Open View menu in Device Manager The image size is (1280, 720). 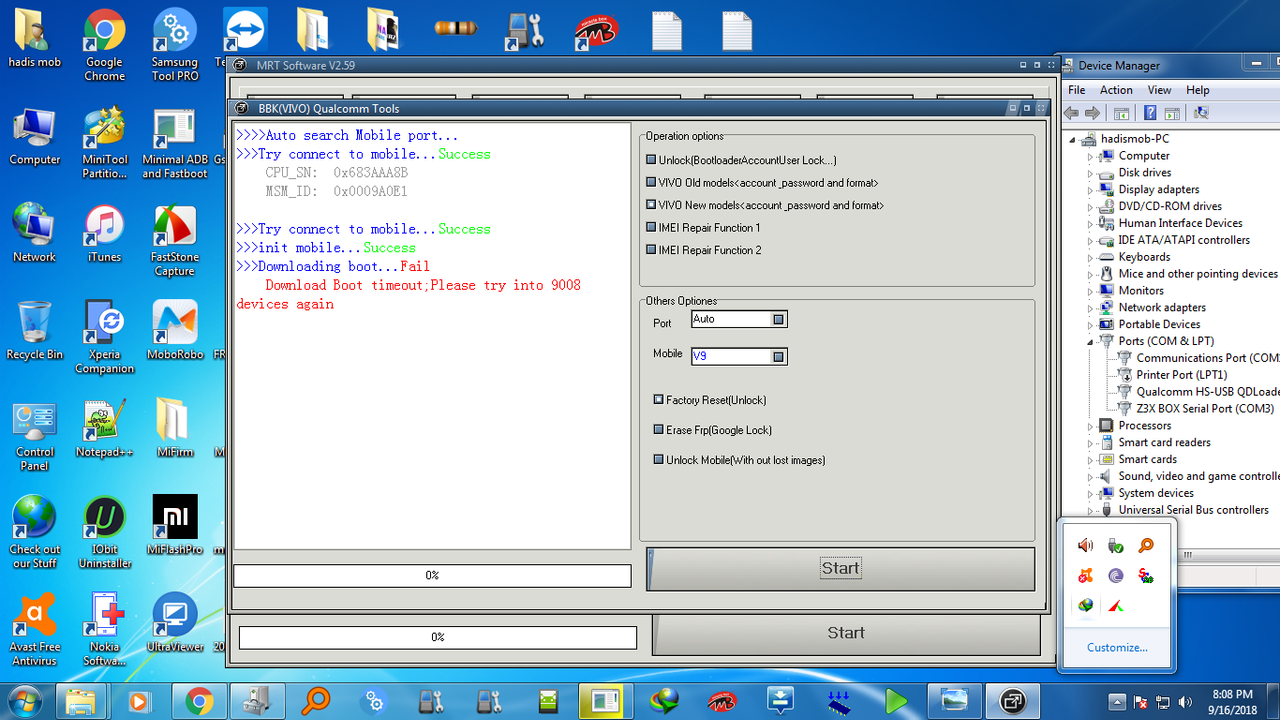[1159, 90]
